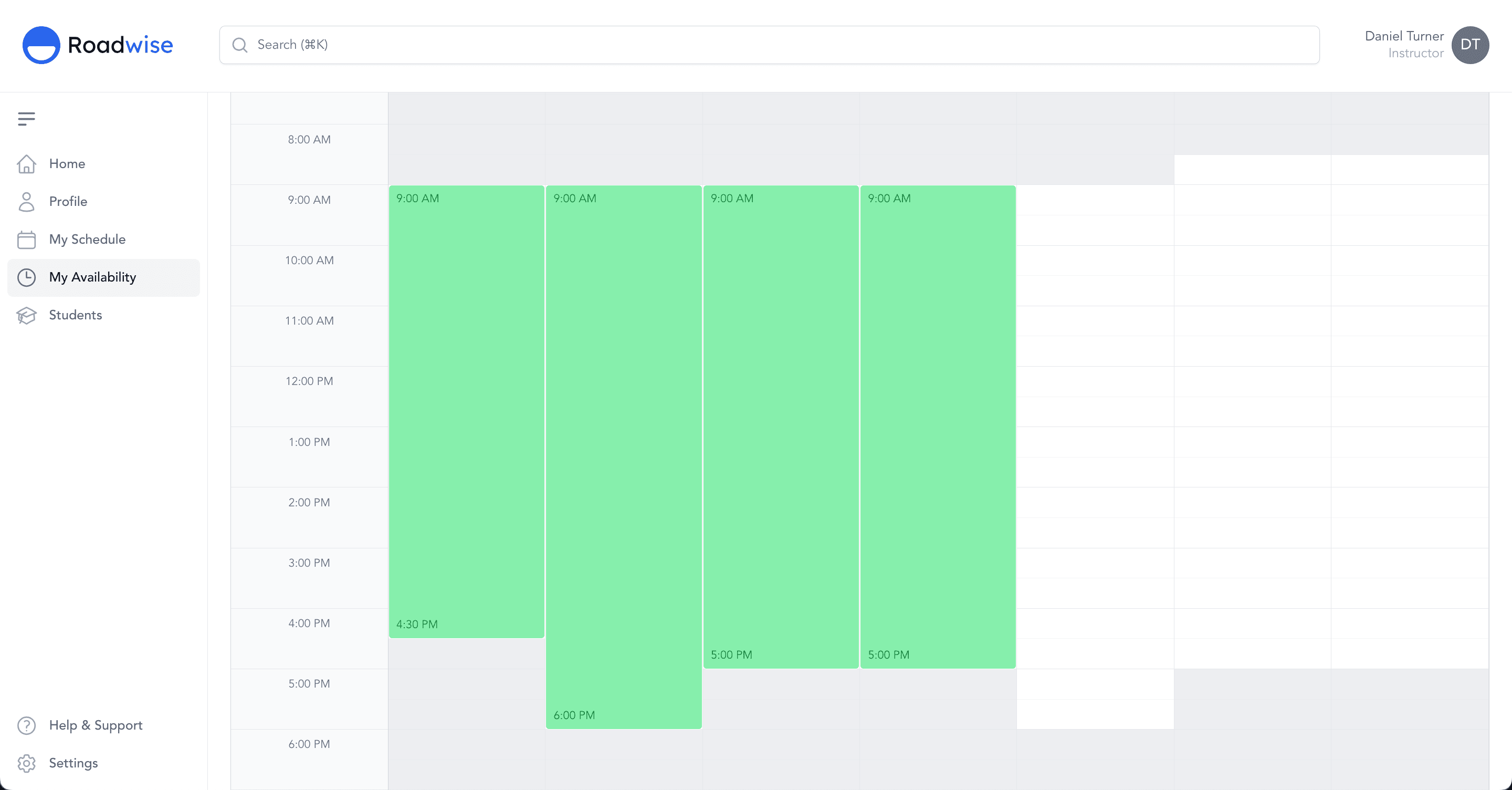Click the My Schedule calendar icon
Image resolution: width=1512 pixels, height=790 pixels.
pyautogui.click(x=26, y=239)
